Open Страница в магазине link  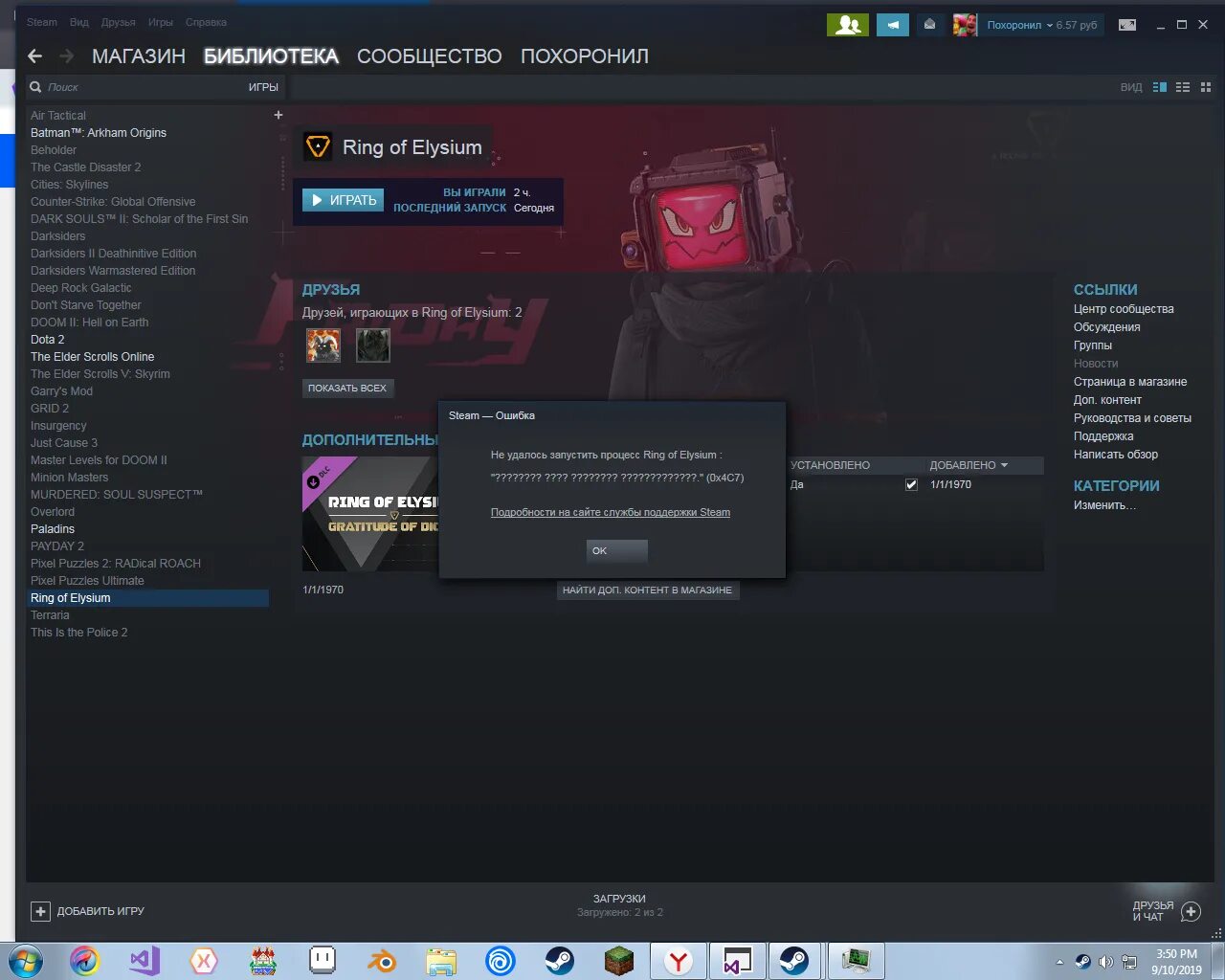[1130, 382]
